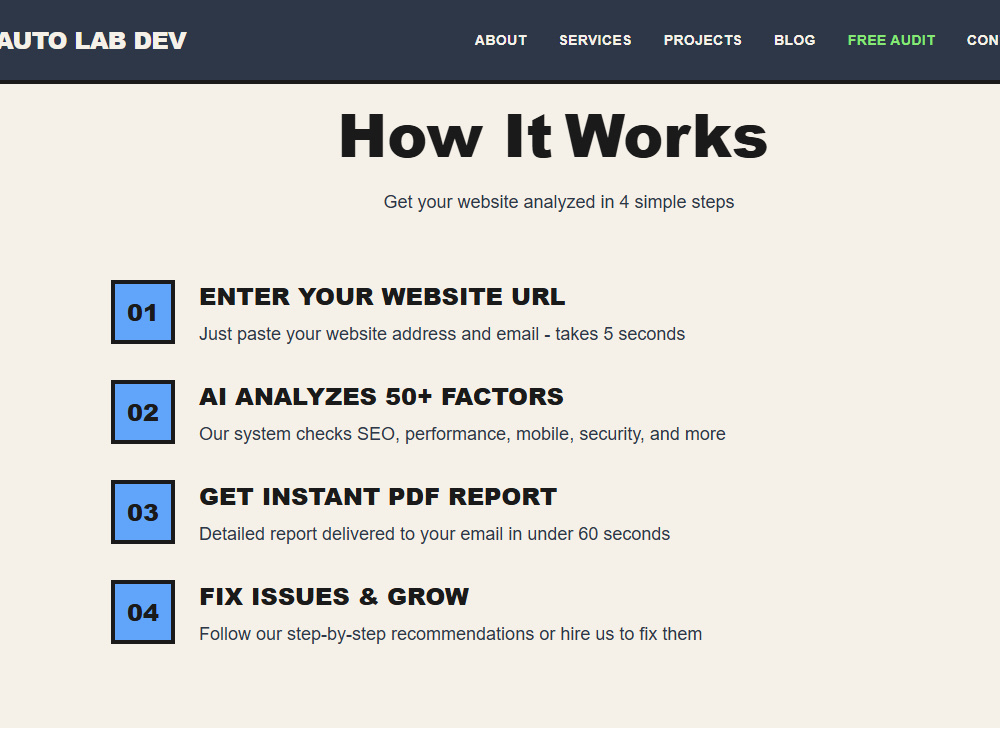
Task: Click the 02 step number badge
Action: coord(143,412)
